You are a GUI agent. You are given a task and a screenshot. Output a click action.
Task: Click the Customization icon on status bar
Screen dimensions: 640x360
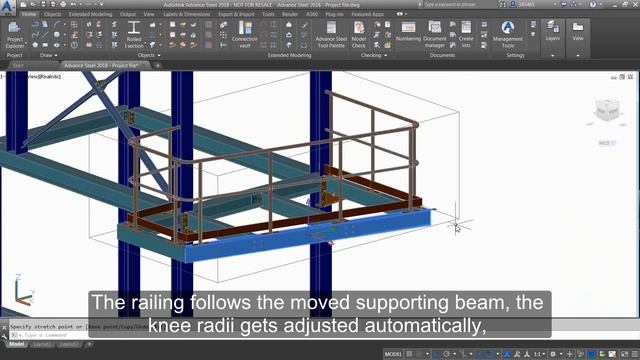635,354
